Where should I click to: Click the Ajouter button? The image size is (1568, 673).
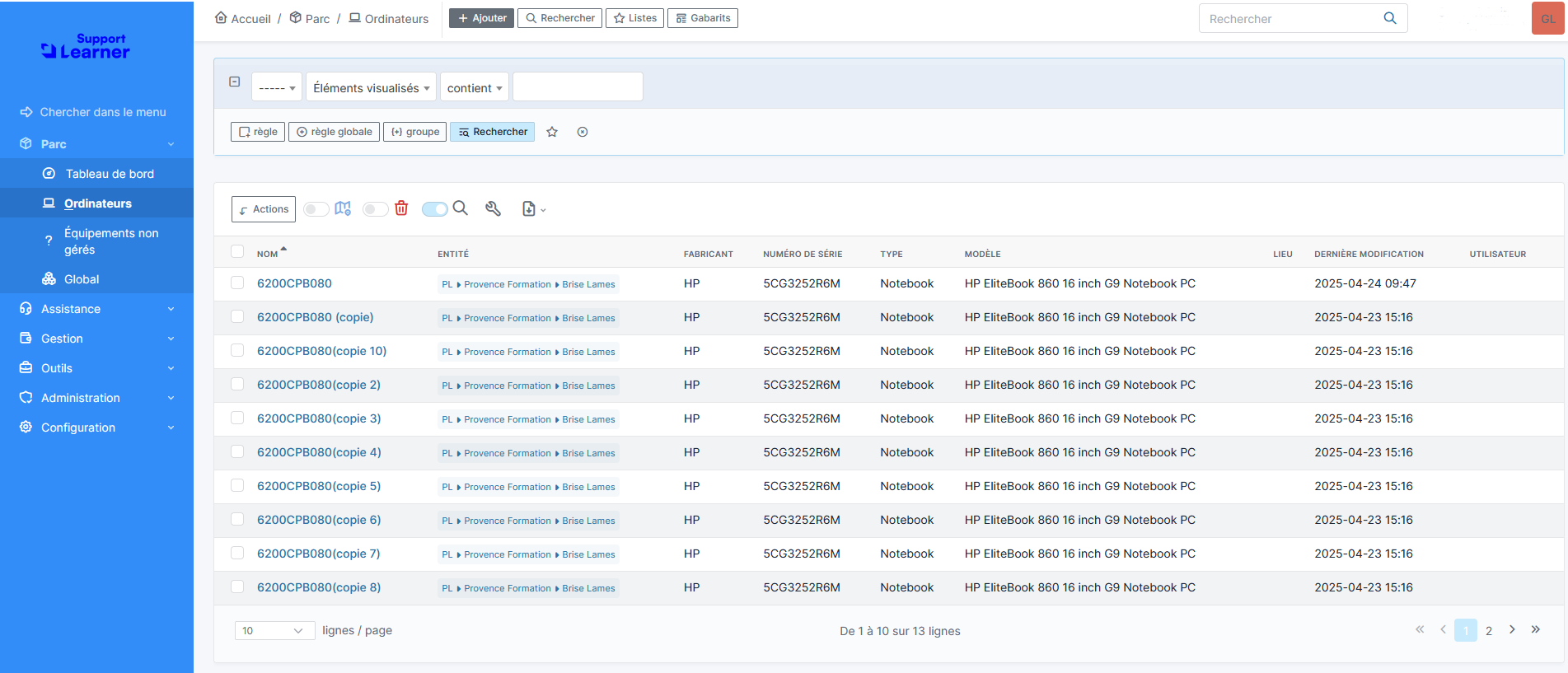pyautogui.click(x=482, y=18)
